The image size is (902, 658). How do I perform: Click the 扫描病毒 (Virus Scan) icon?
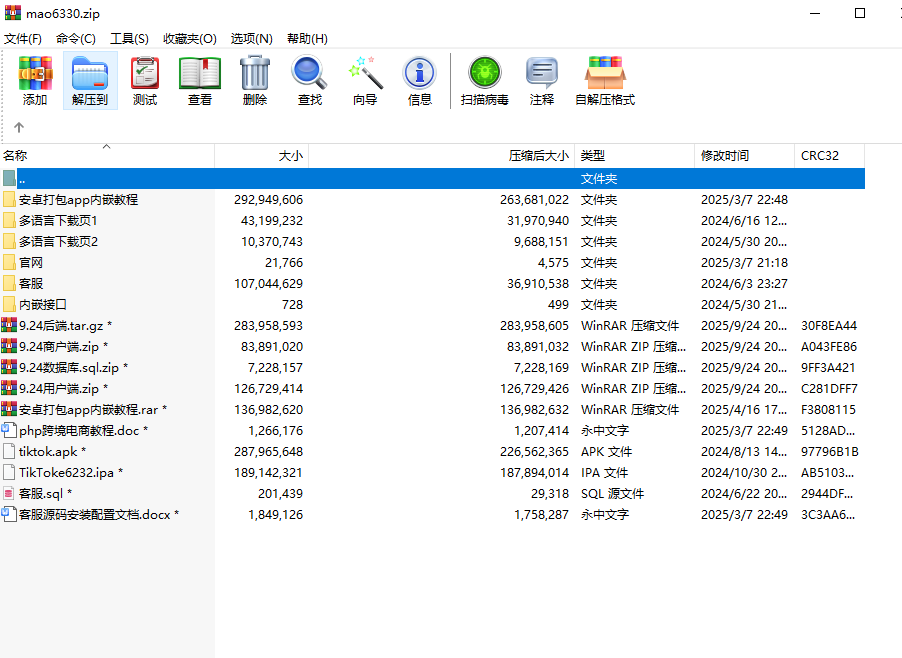point(484,80)
